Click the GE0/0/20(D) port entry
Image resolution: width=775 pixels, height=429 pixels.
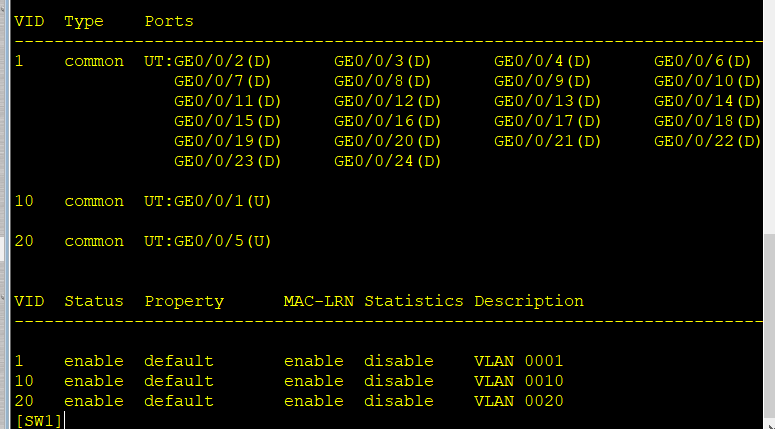point(387,141)
